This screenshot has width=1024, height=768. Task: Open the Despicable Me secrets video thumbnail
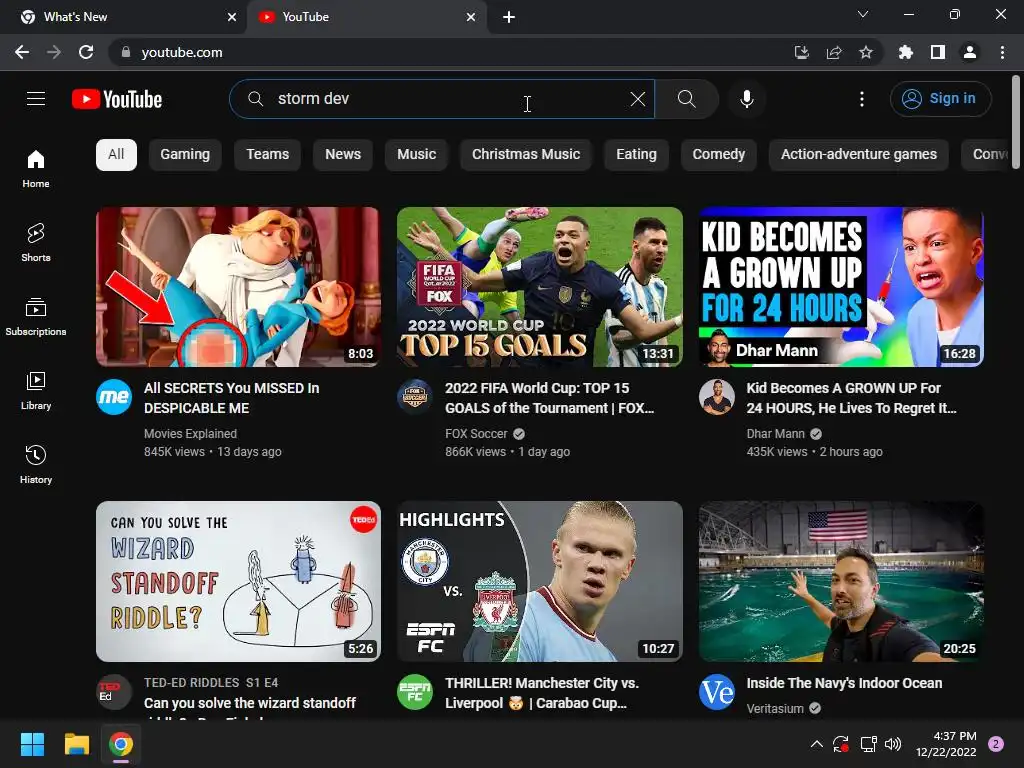tap(238, 287)
